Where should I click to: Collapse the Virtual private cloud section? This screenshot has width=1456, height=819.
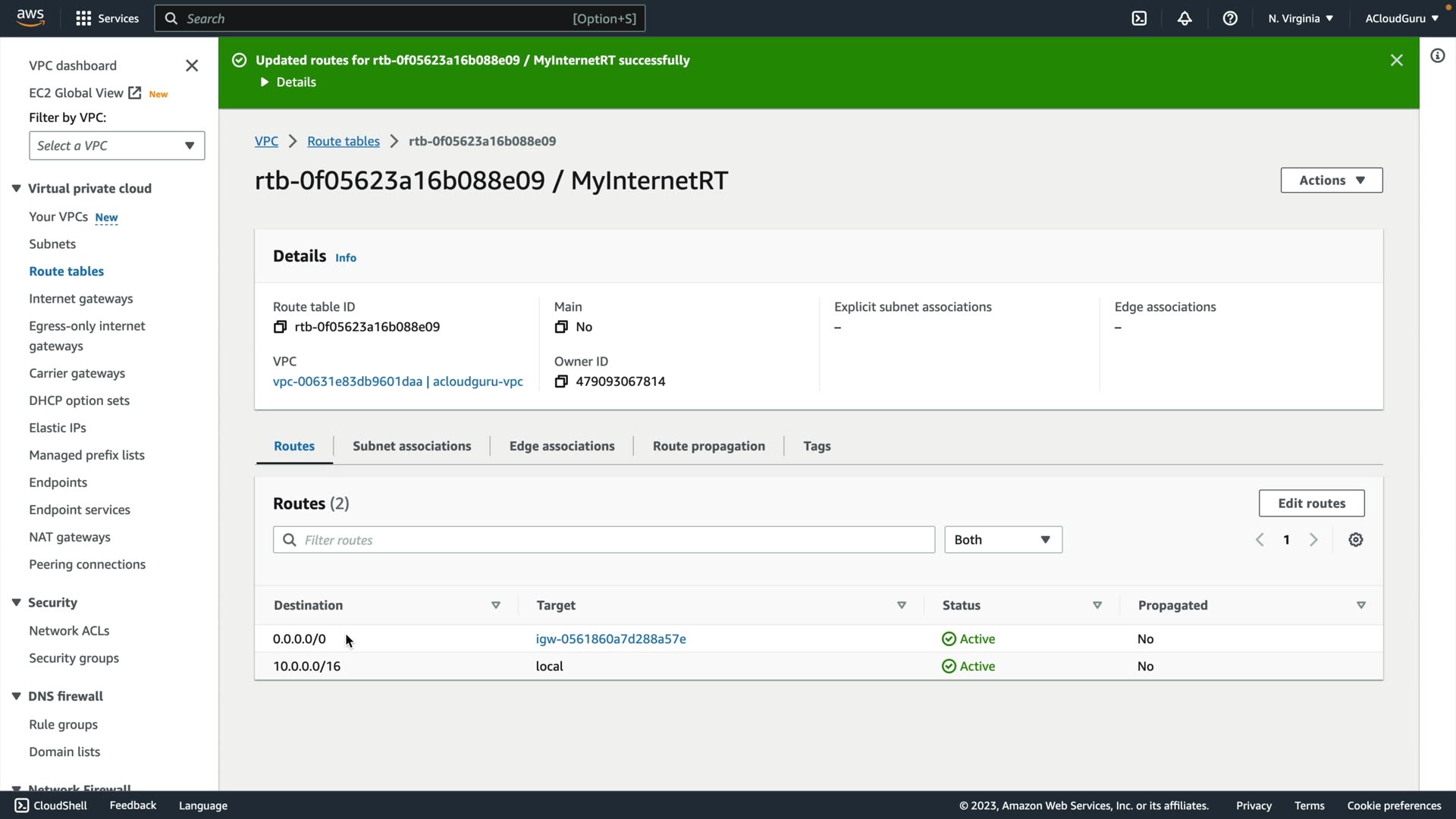tap(16, 189)
